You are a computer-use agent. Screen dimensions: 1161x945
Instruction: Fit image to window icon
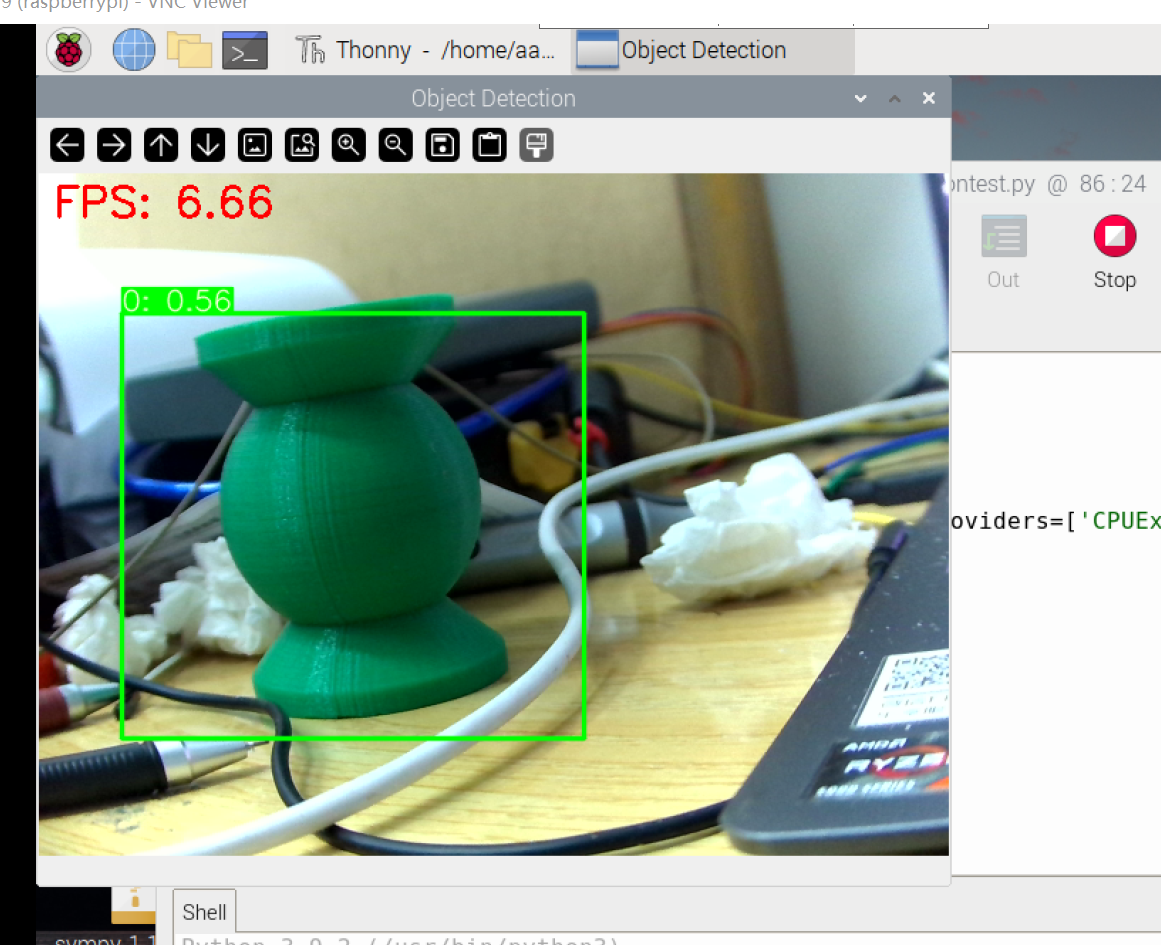(302, 146)
